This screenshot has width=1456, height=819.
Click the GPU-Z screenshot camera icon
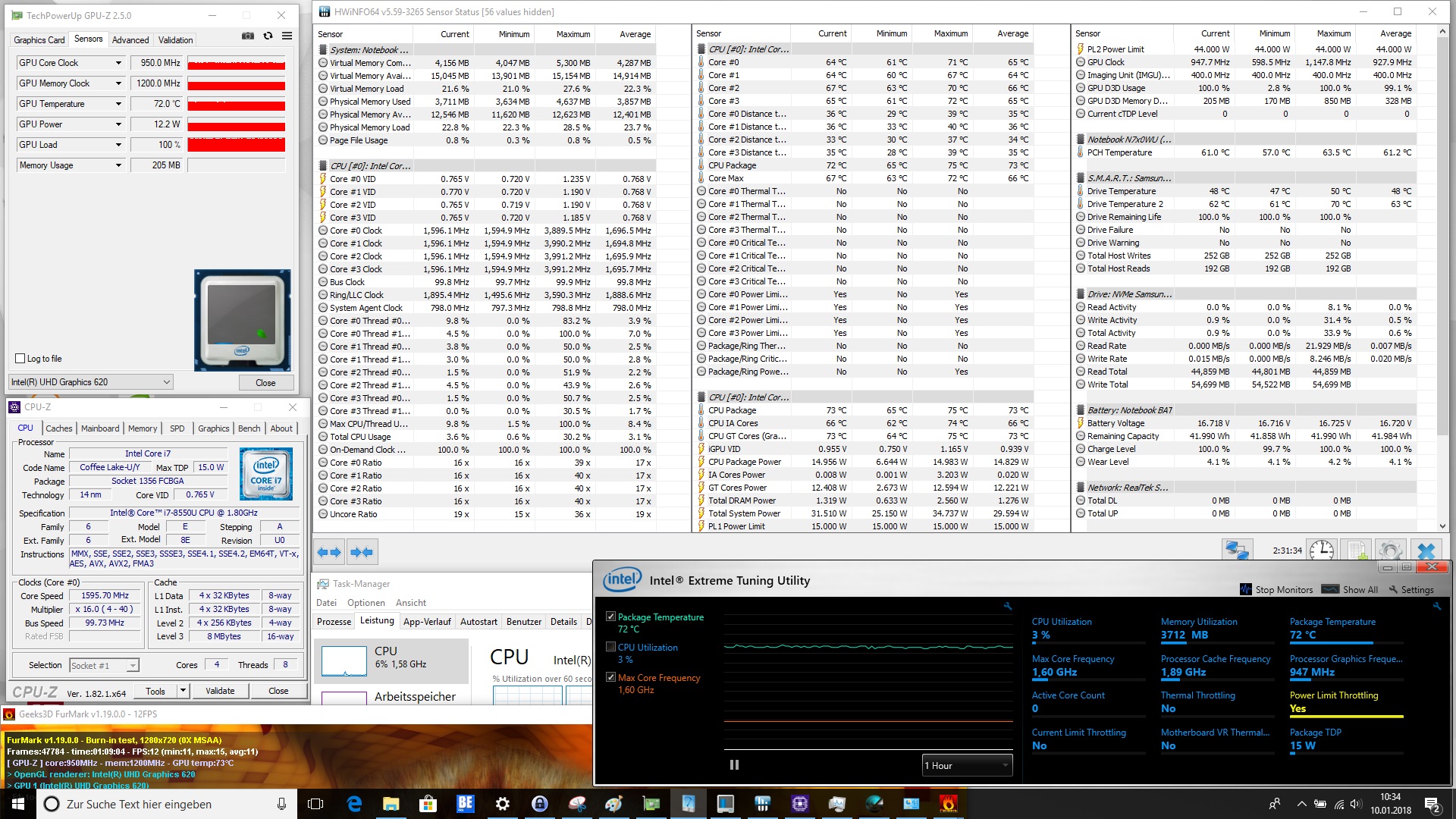(248, 36)
